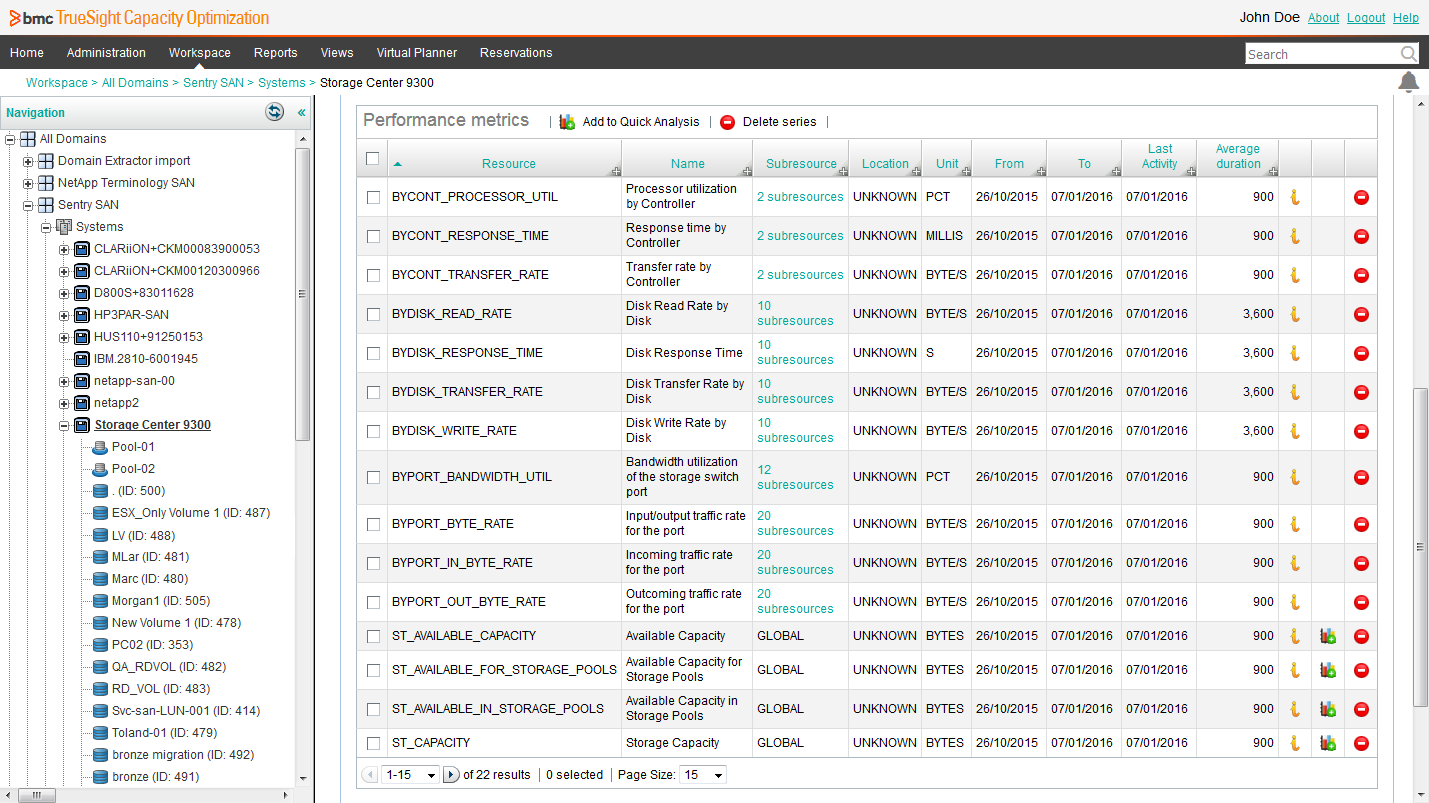The width and height of the screenshot is (1429, 803).
Task: Click navigation tree horizontal scrollbar thumb
Action: pos(37,796)
